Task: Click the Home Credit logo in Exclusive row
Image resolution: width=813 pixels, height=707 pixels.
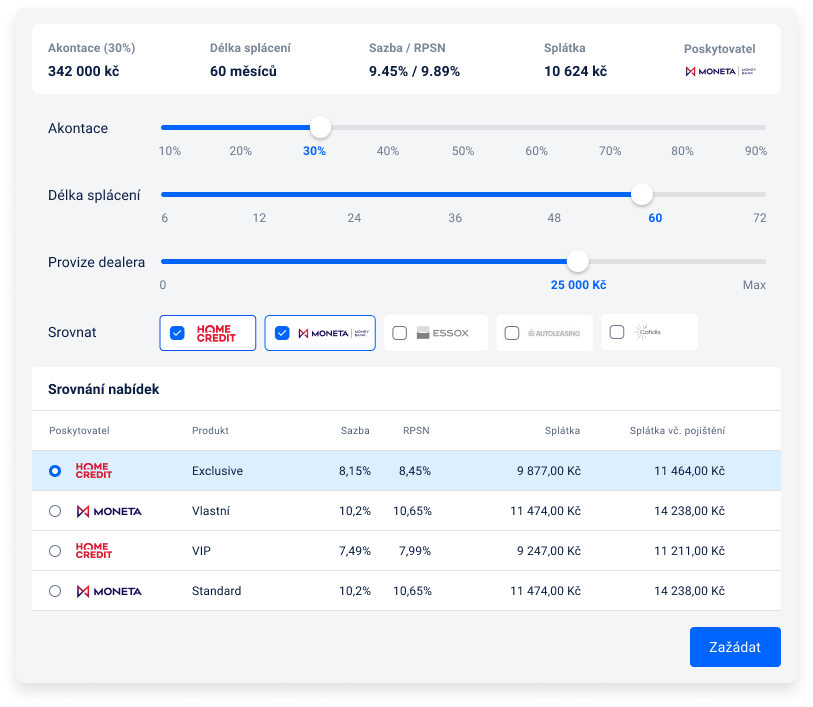Action: (94, 471)
